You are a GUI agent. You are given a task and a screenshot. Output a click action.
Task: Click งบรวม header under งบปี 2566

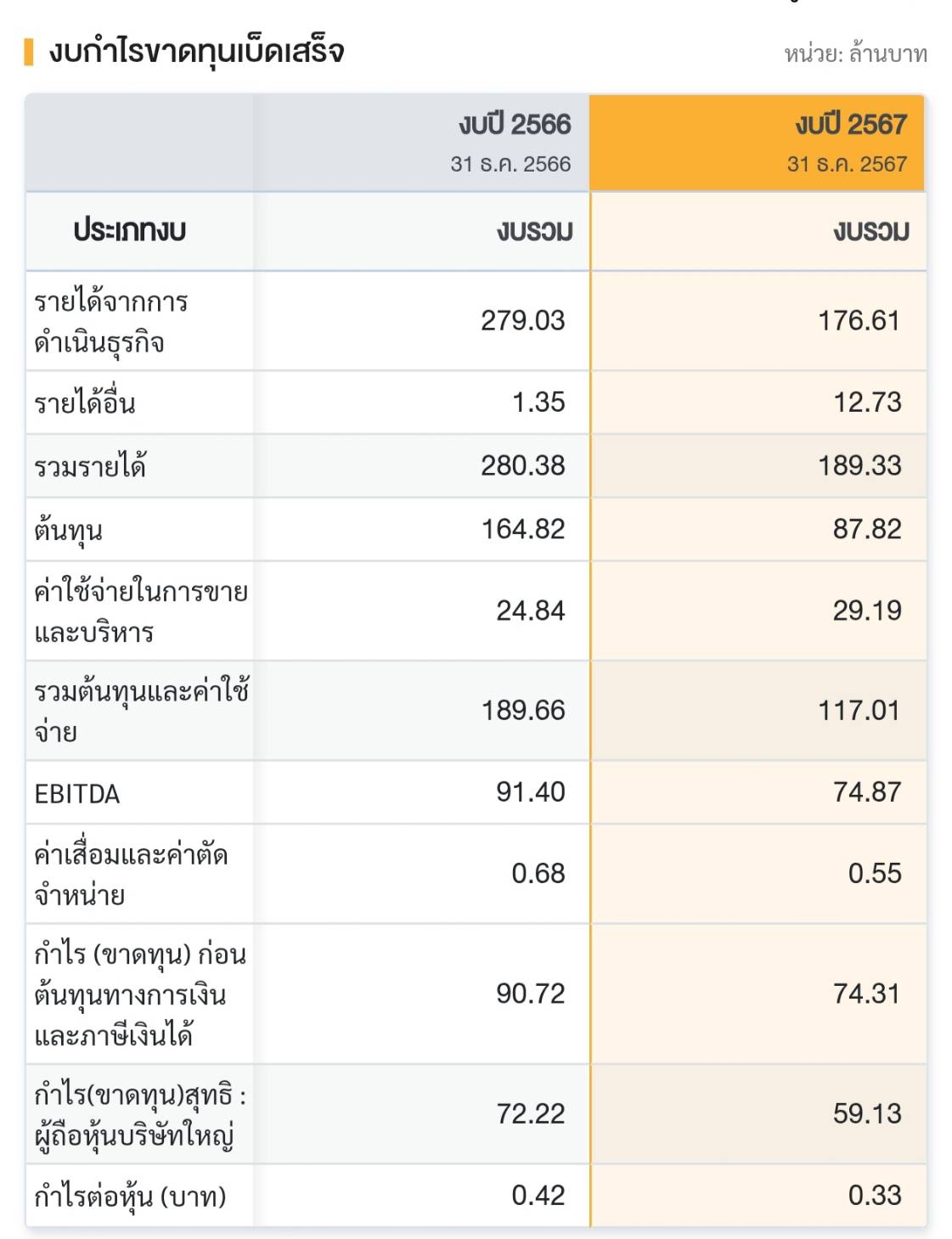point(535,231)
